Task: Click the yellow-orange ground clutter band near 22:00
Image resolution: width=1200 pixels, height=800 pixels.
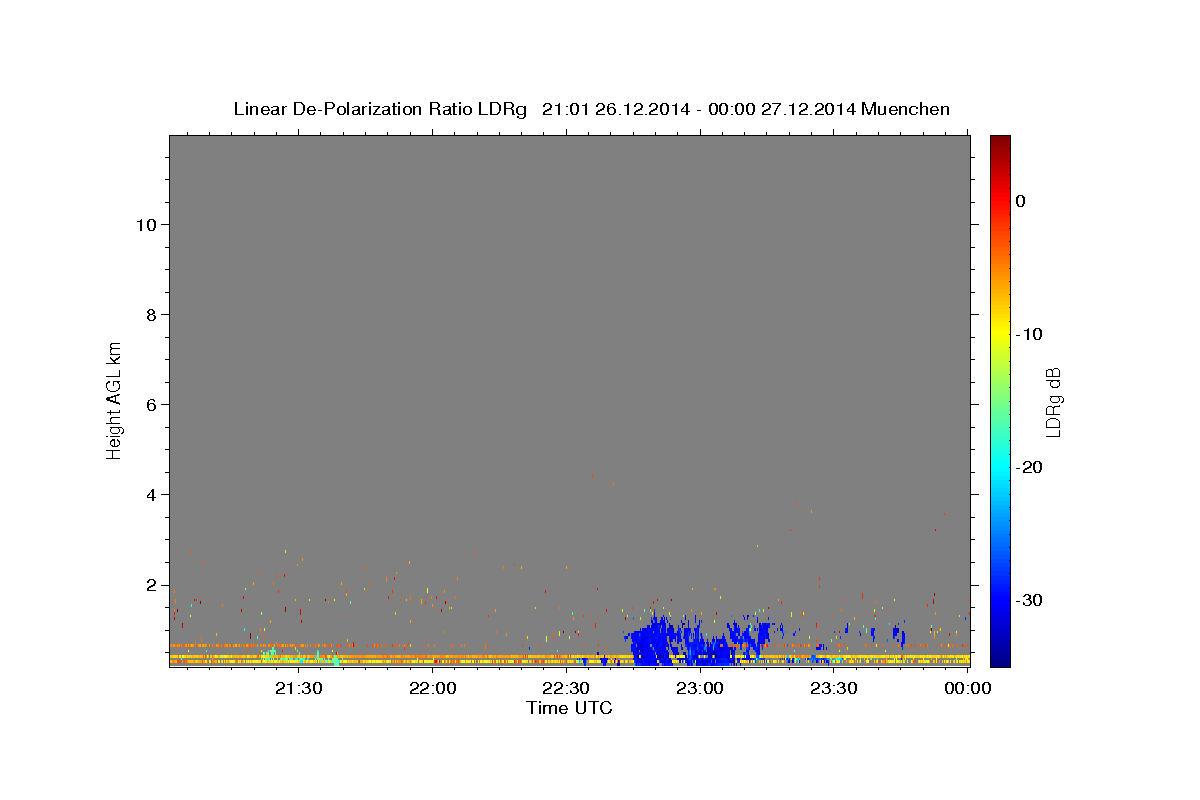Action: (432, 659)
